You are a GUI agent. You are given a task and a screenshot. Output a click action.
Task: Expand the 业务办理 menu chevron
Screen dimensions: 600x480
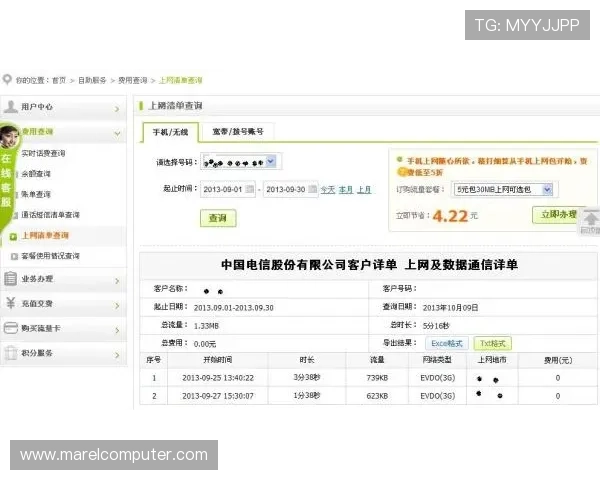point(117,281)
